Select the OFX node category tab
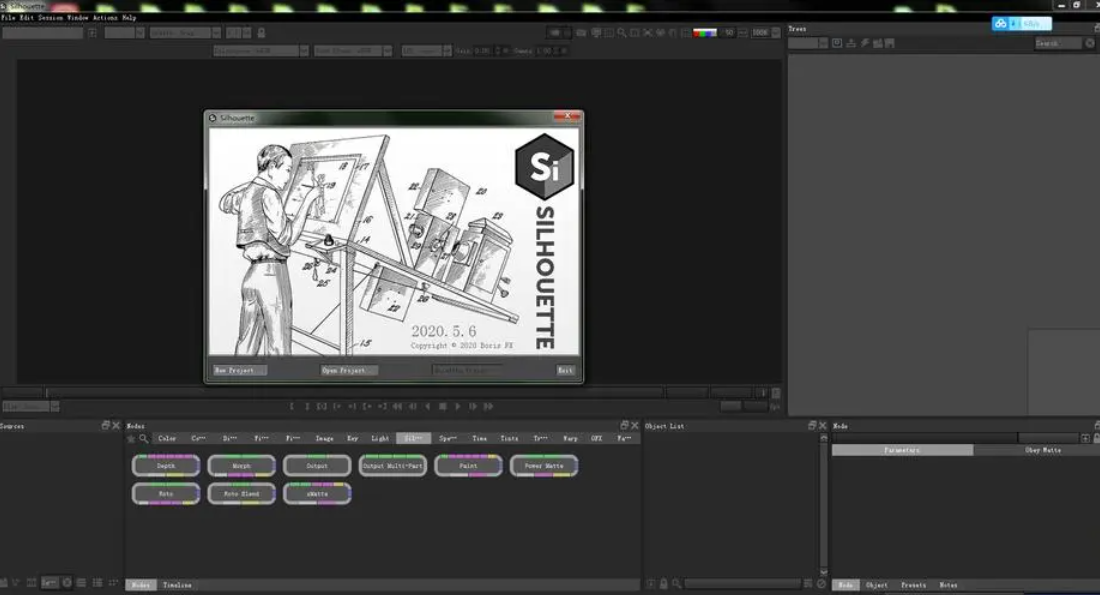The width and height of the screenshot is (1100, 595). 596,439
